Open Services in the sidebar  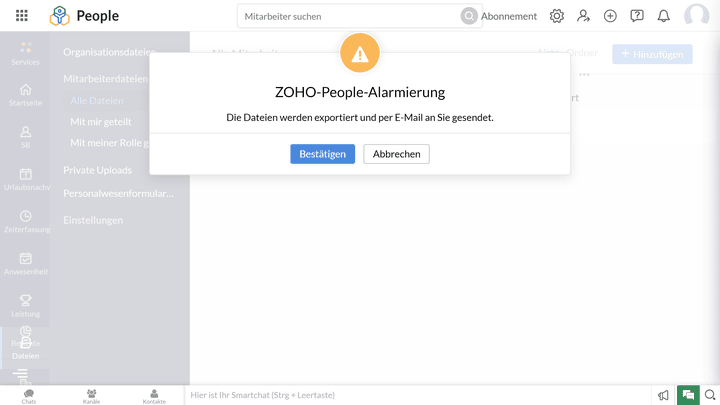[x=25, y=54]
